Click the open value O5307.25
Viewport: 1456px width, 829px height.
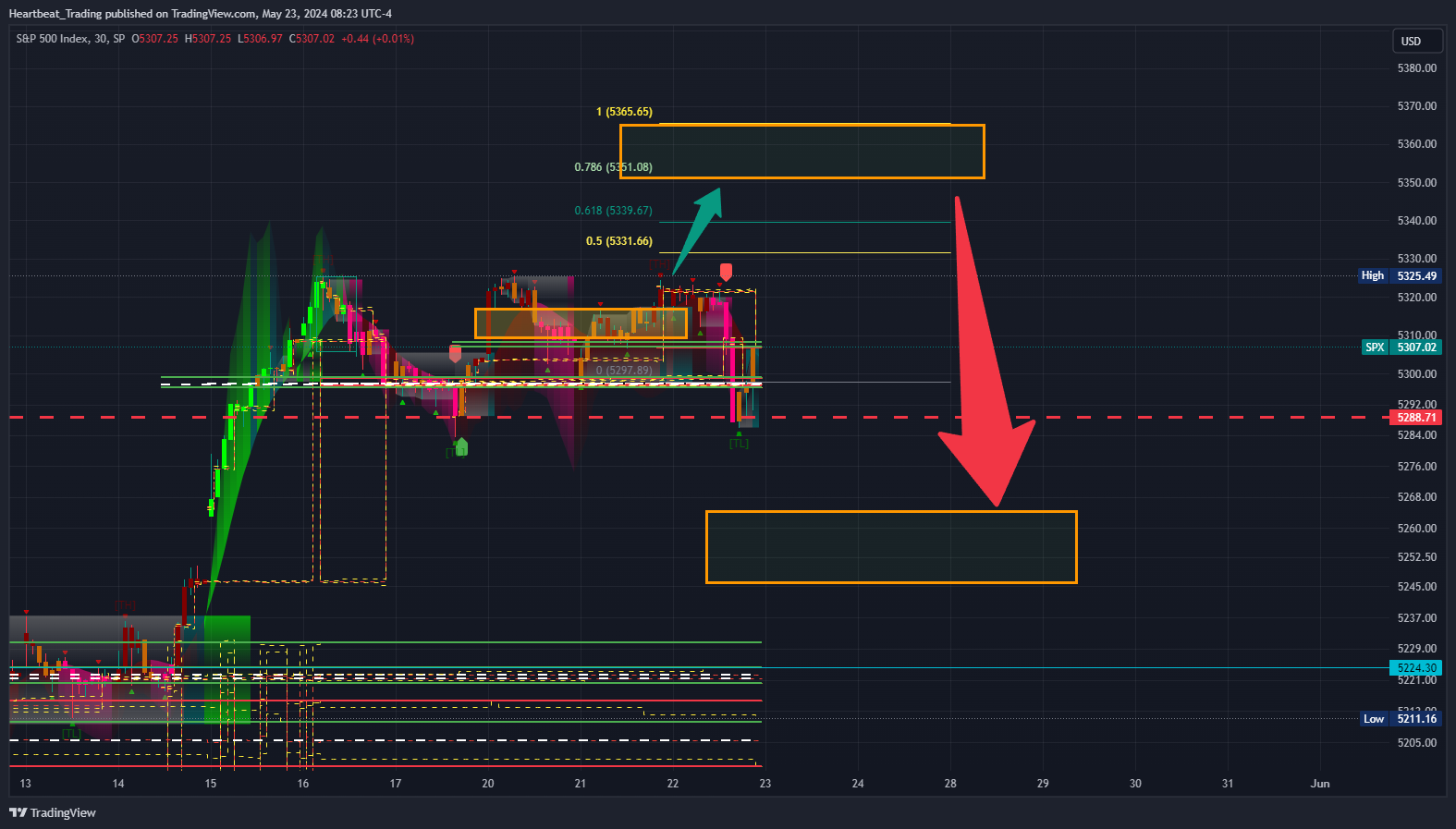[x=154, y=39]
